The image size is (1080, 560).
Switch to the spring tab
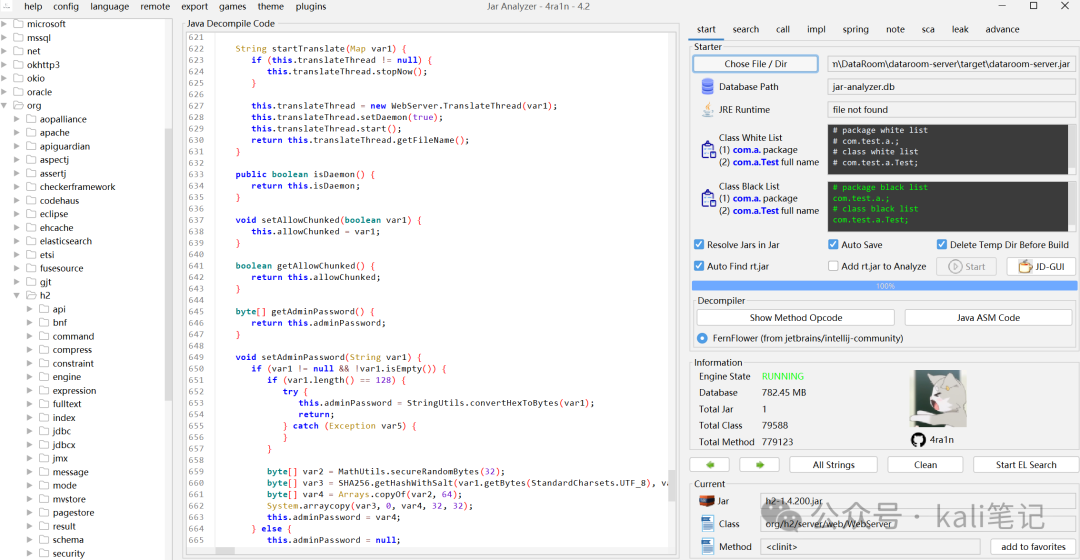point(855,29)
